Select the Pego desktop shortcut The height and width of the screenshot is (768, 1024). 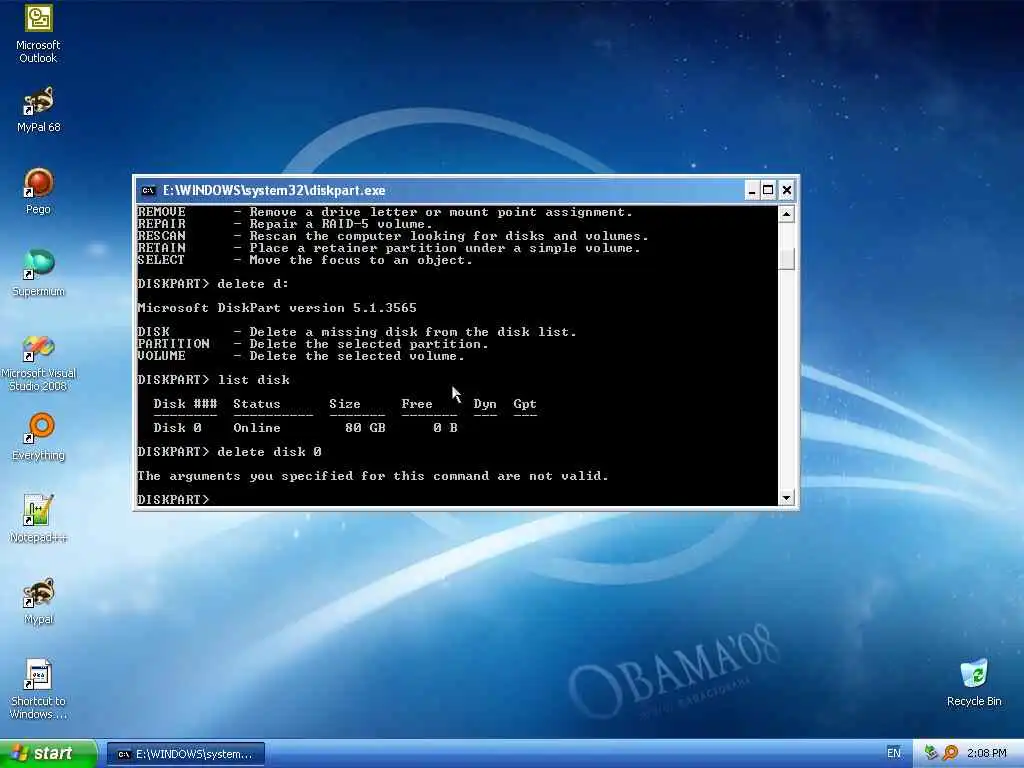38,191
